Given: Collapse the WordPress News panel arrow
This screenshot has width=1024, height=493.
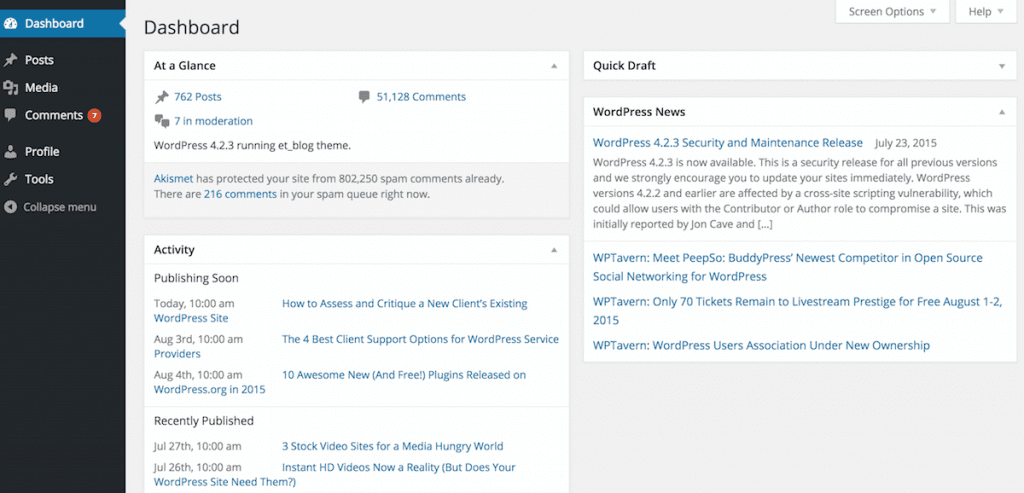Looking at the screenshot, I should click(1002, 112).
